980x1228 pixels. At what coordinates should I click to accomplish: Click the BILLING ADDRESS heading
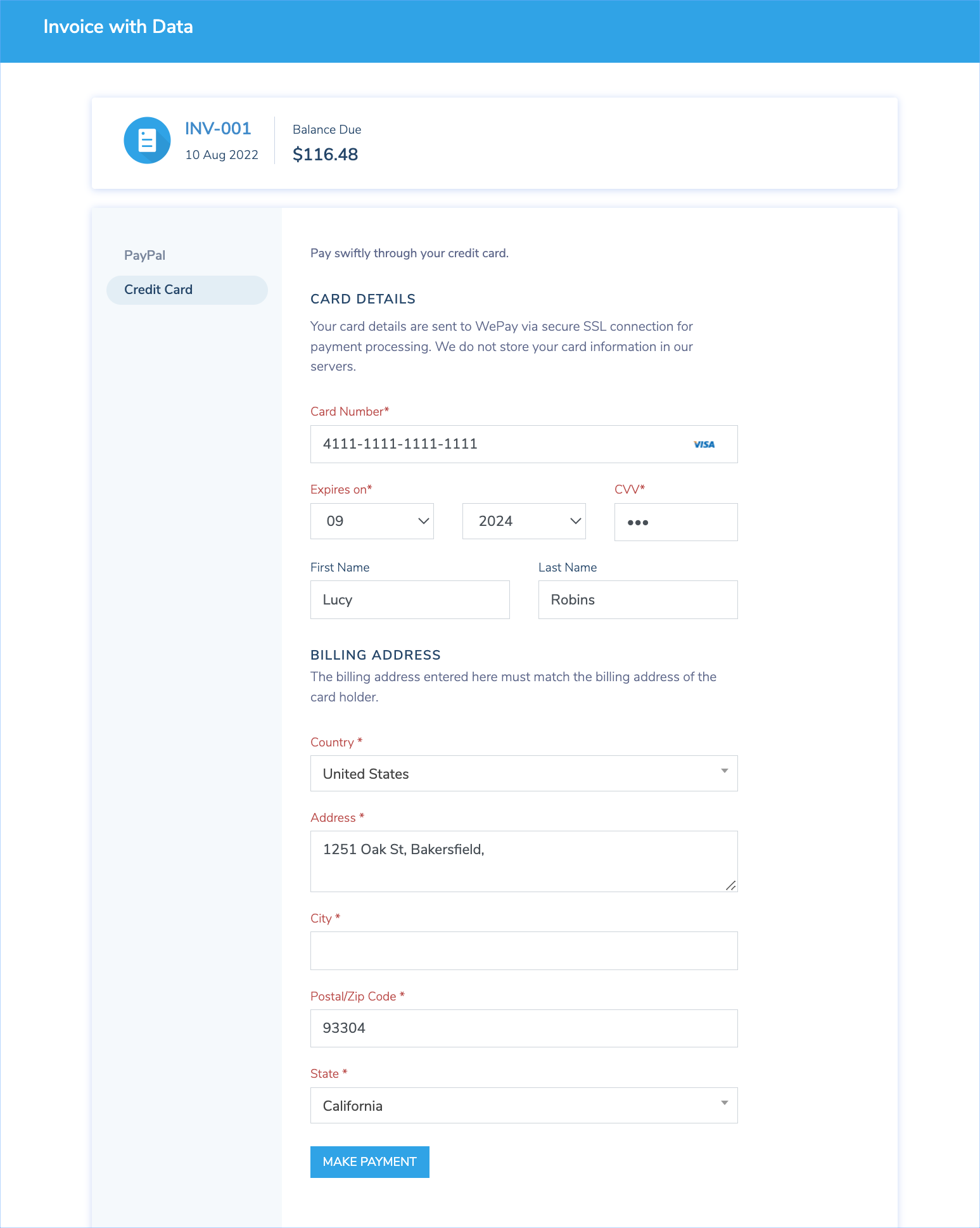click(376, 655)
